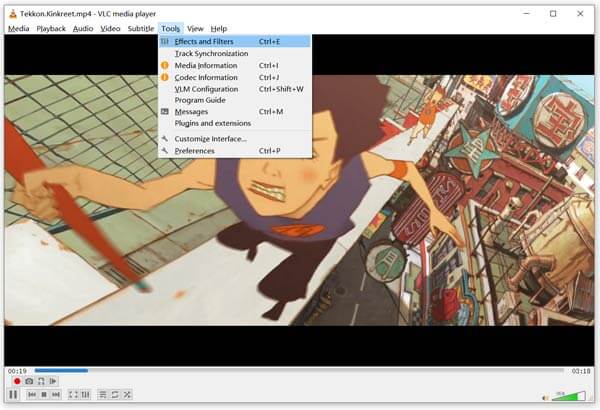The image size is (600, 410).
Task: Toggle fullscreen video mode
Action: [x=73, y=394]
